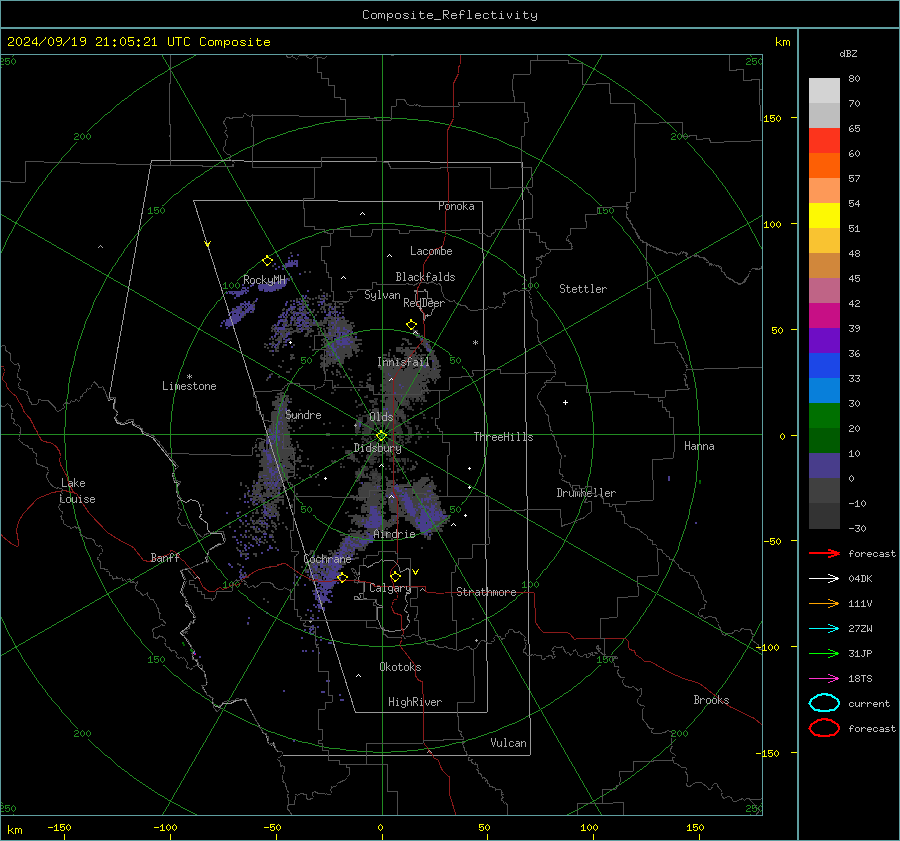900x841 pixels.
Task: Select the bright green 30-20 dBZ swatch
Action: [824, 415]
